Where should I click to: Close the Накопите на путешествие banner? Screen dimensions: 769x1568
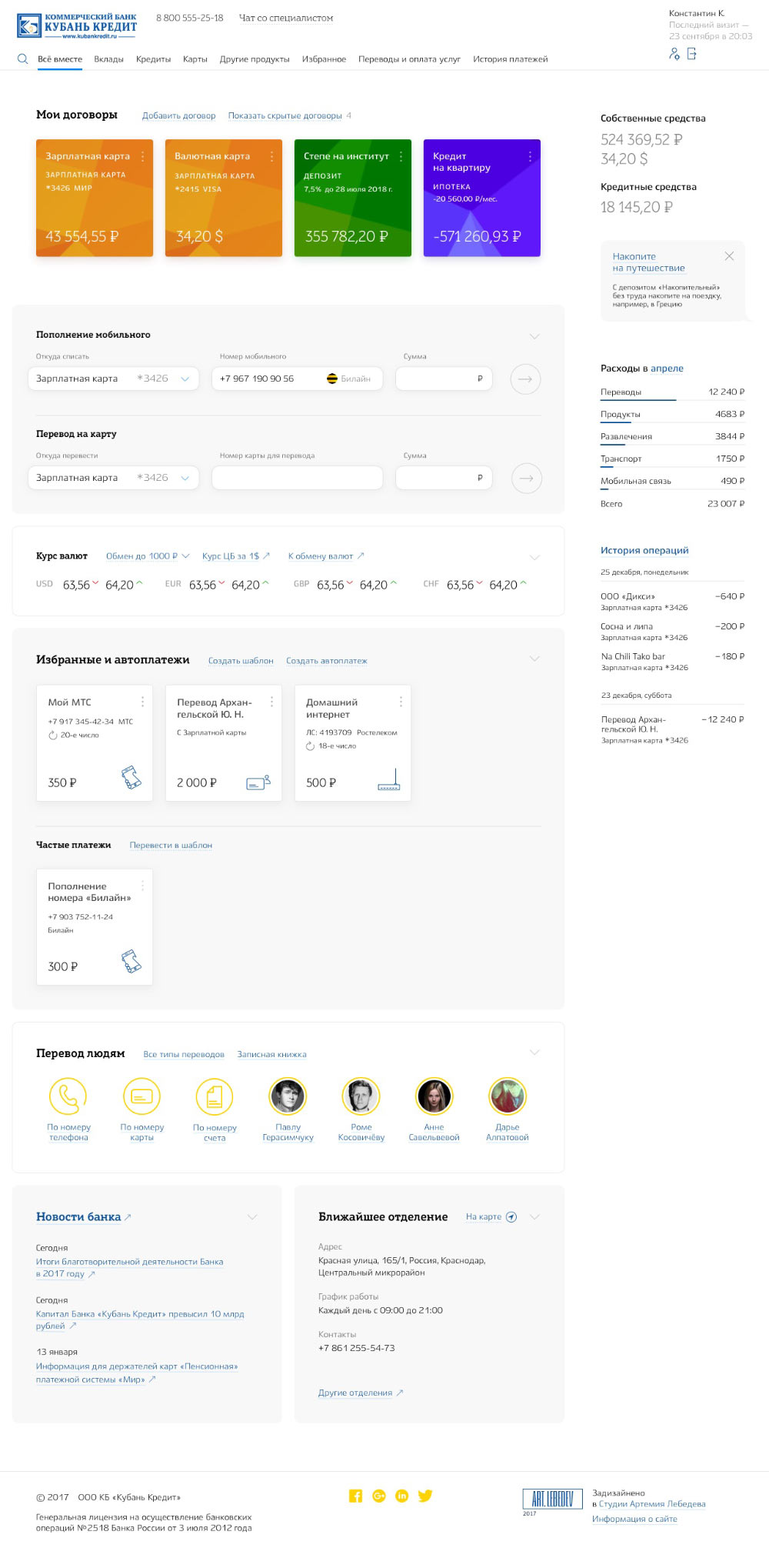(x=729, y=256)
